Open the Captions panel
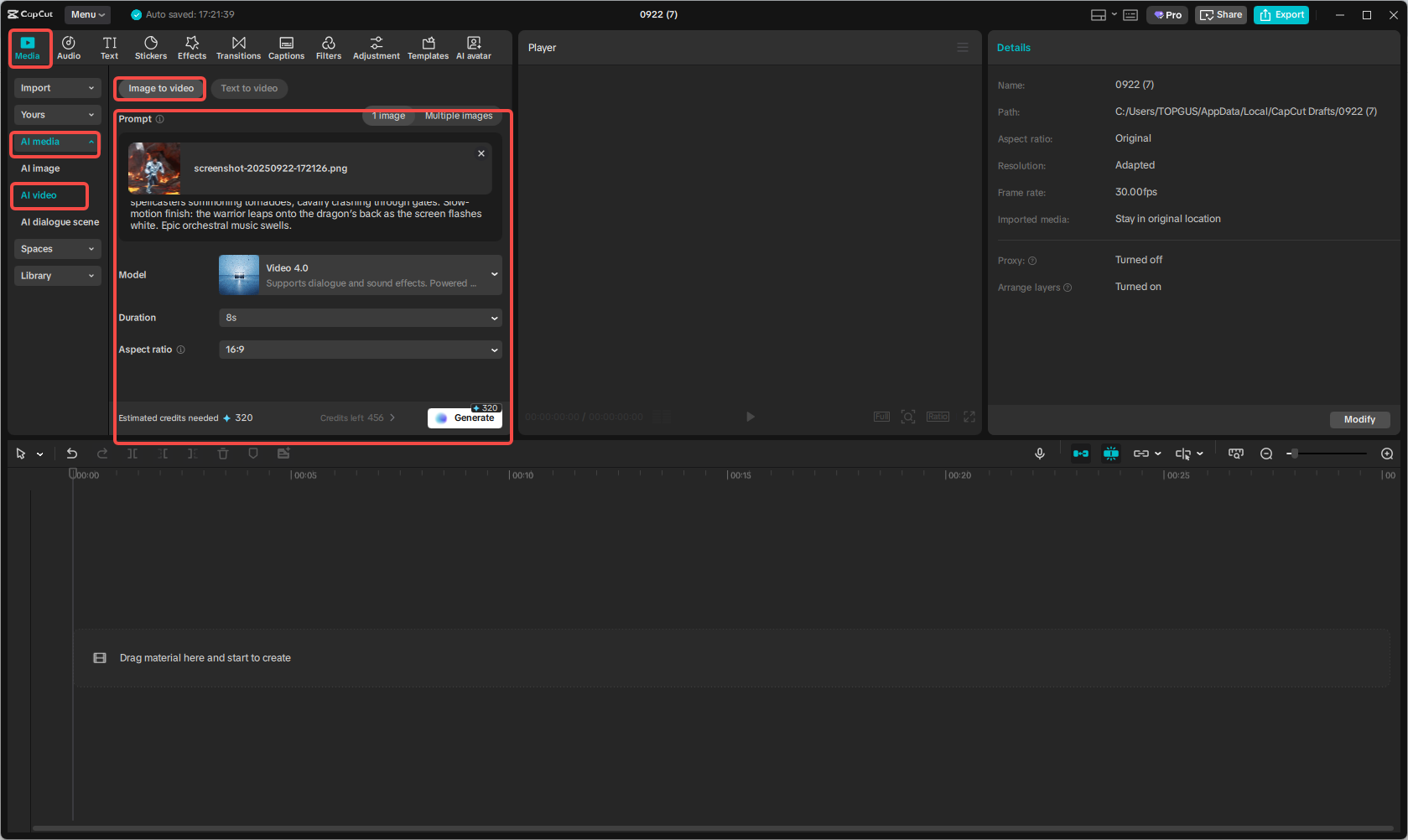This screenshot has height=840, width=1408. [x=286, y=48]
